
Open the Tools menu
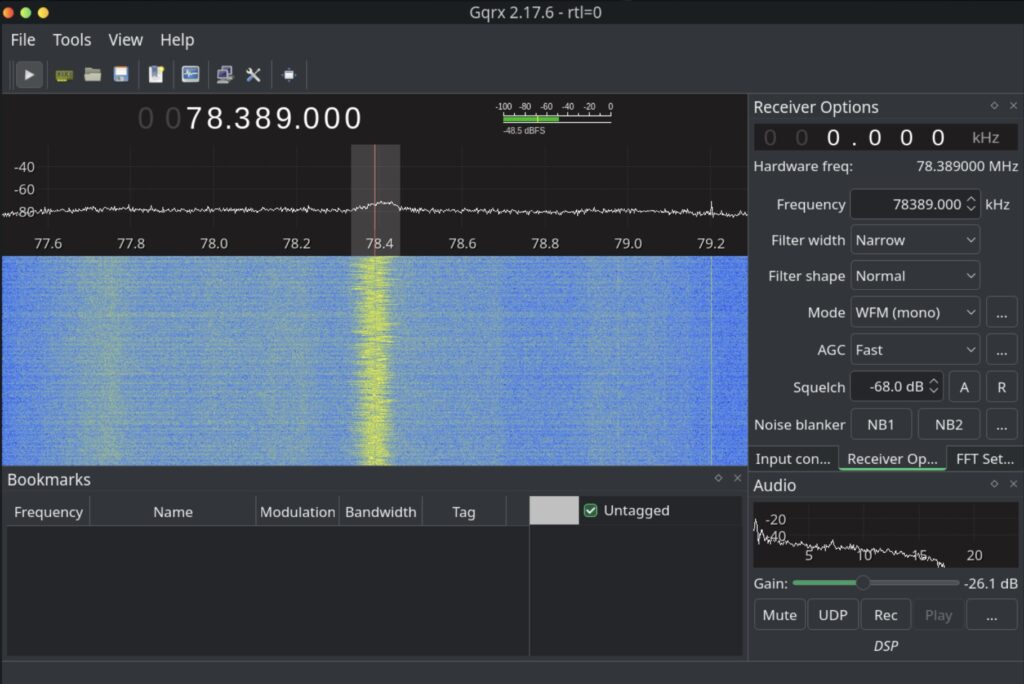tap(72, 40)
